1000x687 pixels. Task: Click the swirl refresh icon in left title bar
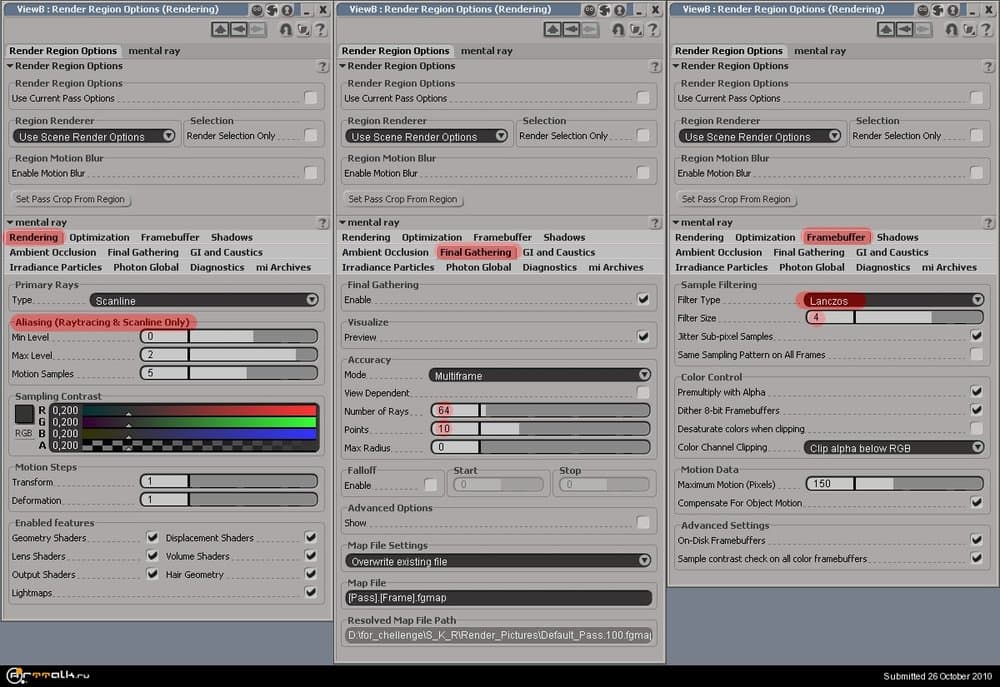[x=272, y=9]
